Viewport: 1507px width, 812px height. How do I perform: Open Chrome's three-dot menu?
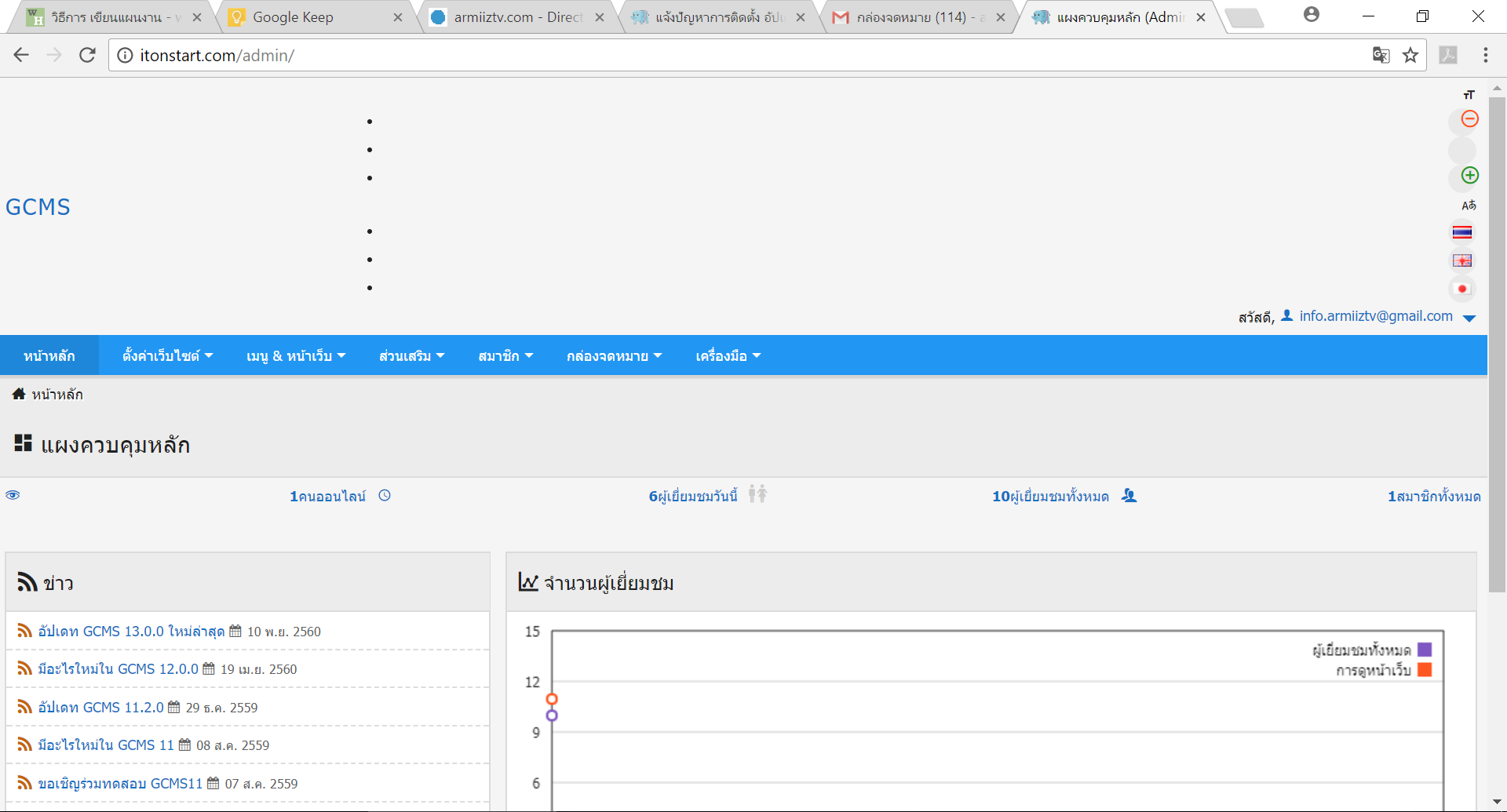(1485, 55)
